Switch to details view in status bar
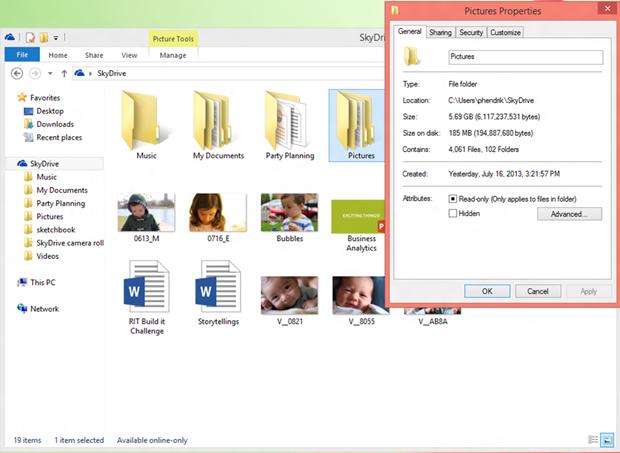The height and width of the screenshot is (453, 620). 593,440
